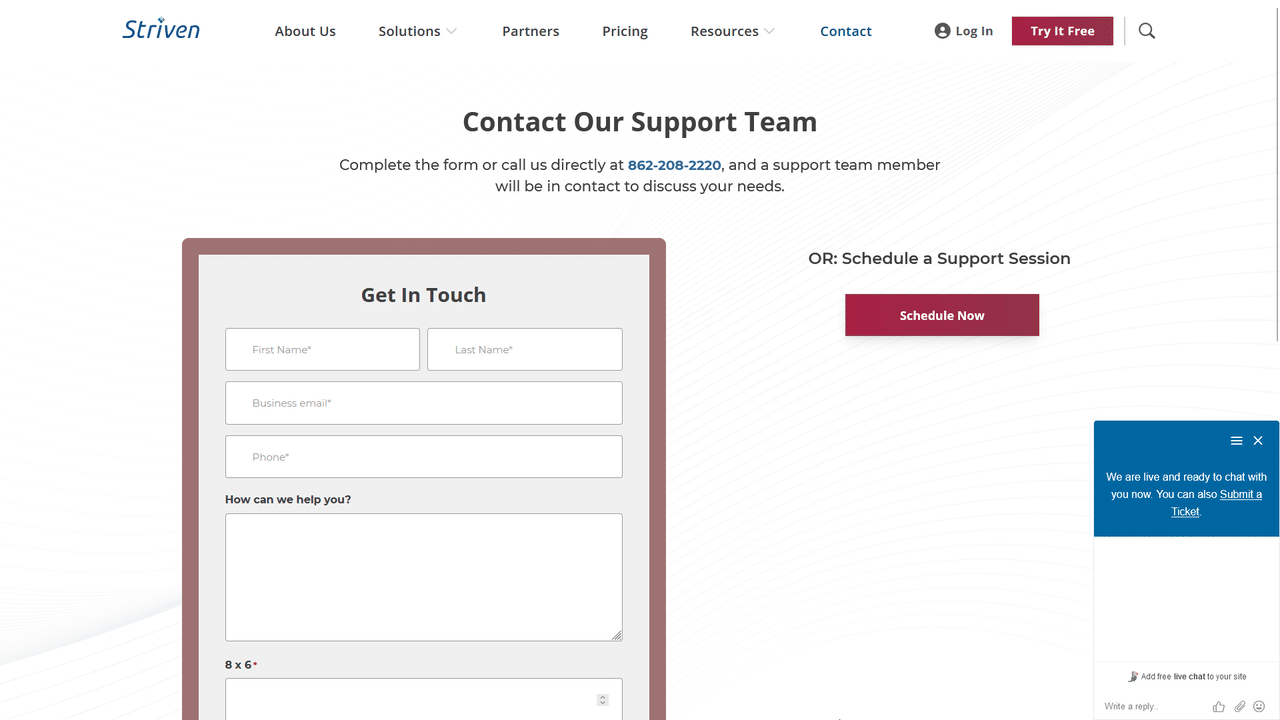Open the Submit a Ticket link

(x=1240, y=494)
